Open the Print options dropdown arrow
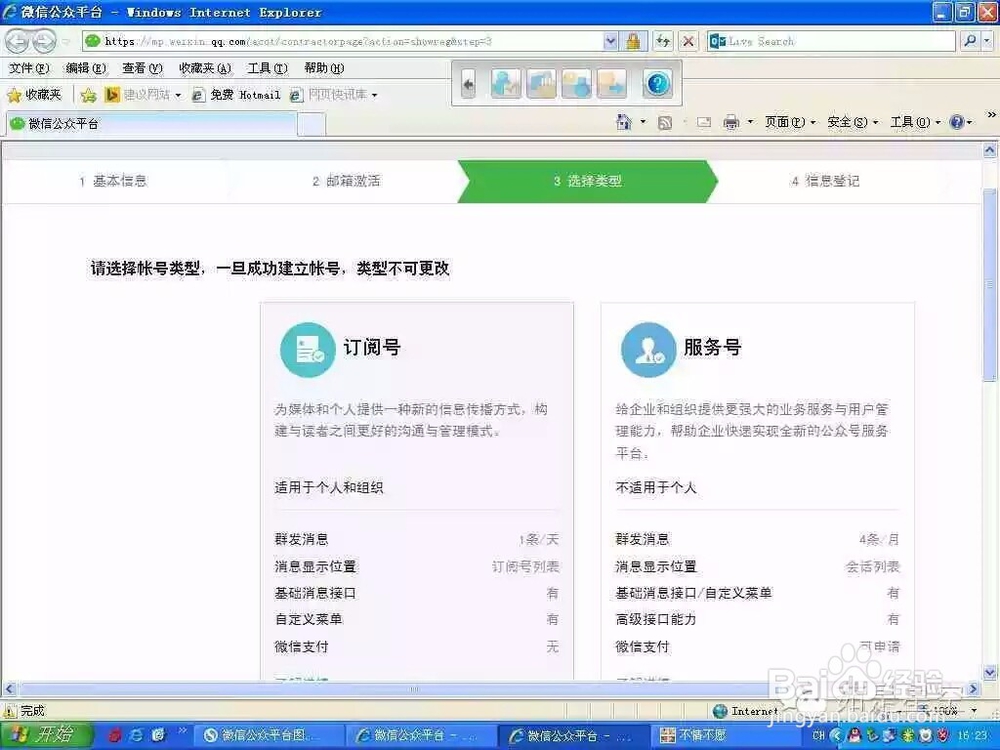 tap(750, 122)
